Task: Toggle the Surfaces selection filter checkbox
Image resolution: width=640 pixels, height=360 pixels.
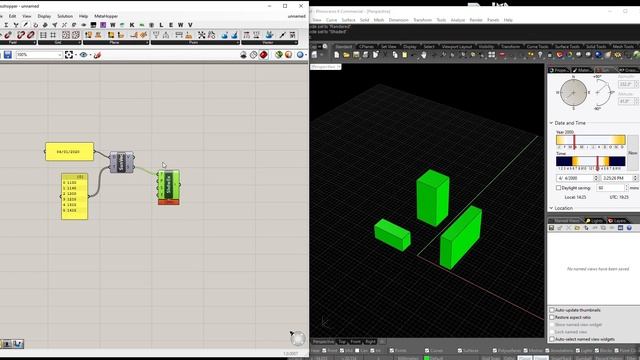Action: [460, 351]
